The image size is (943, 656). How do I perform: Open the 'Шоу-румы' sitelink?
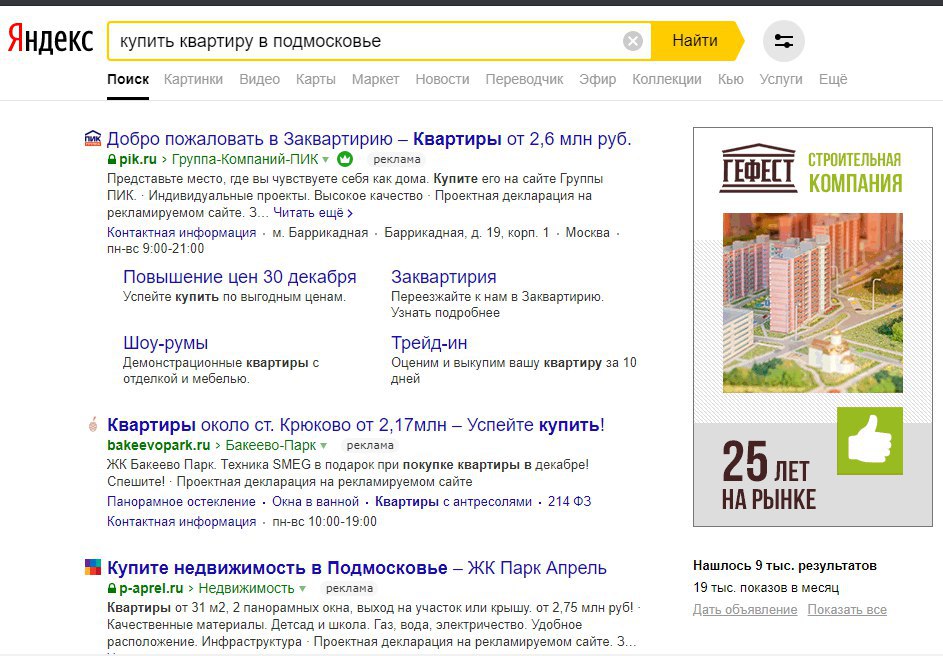point(165,343)
